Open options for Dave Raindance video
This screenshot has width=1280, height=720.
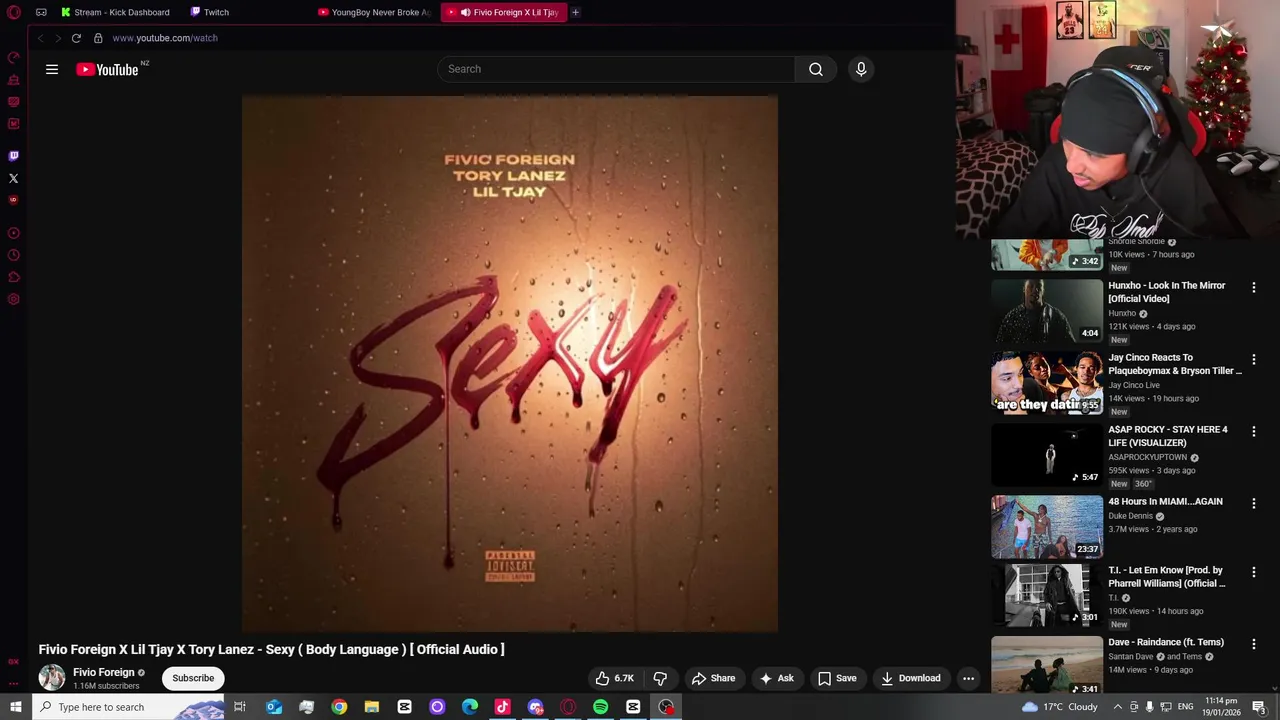[x=1253, y=644]
